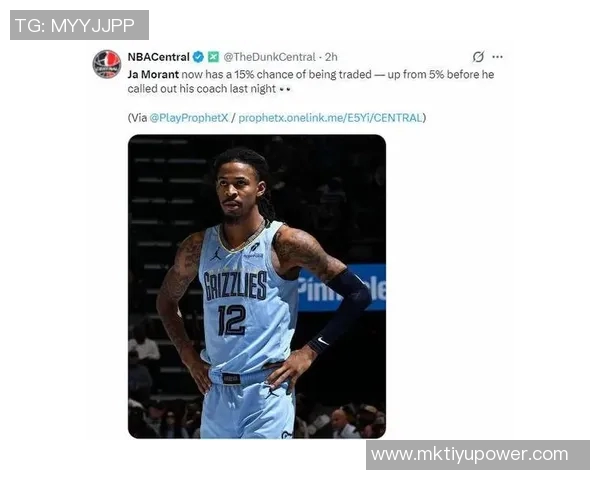The height and width of the screenshot is (480, 600).
Task: Click the blue verified checkmark badge
Action: point(198,57)
